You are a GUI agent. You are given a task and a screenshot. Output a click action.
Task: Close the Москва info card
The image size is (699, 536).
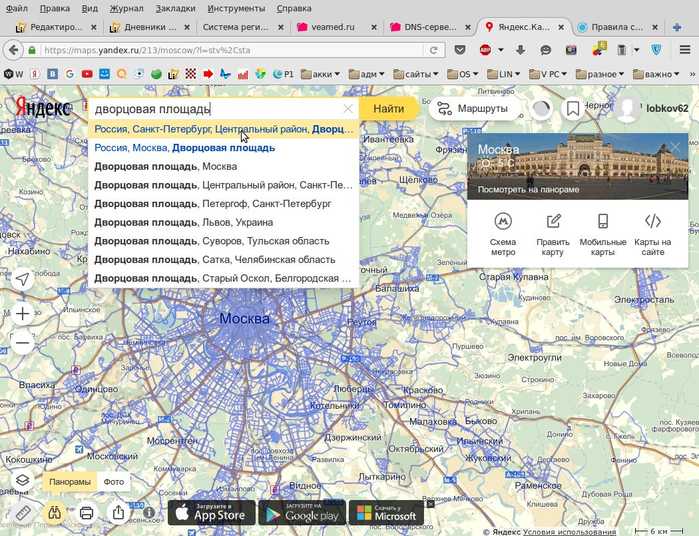[676, 147]
